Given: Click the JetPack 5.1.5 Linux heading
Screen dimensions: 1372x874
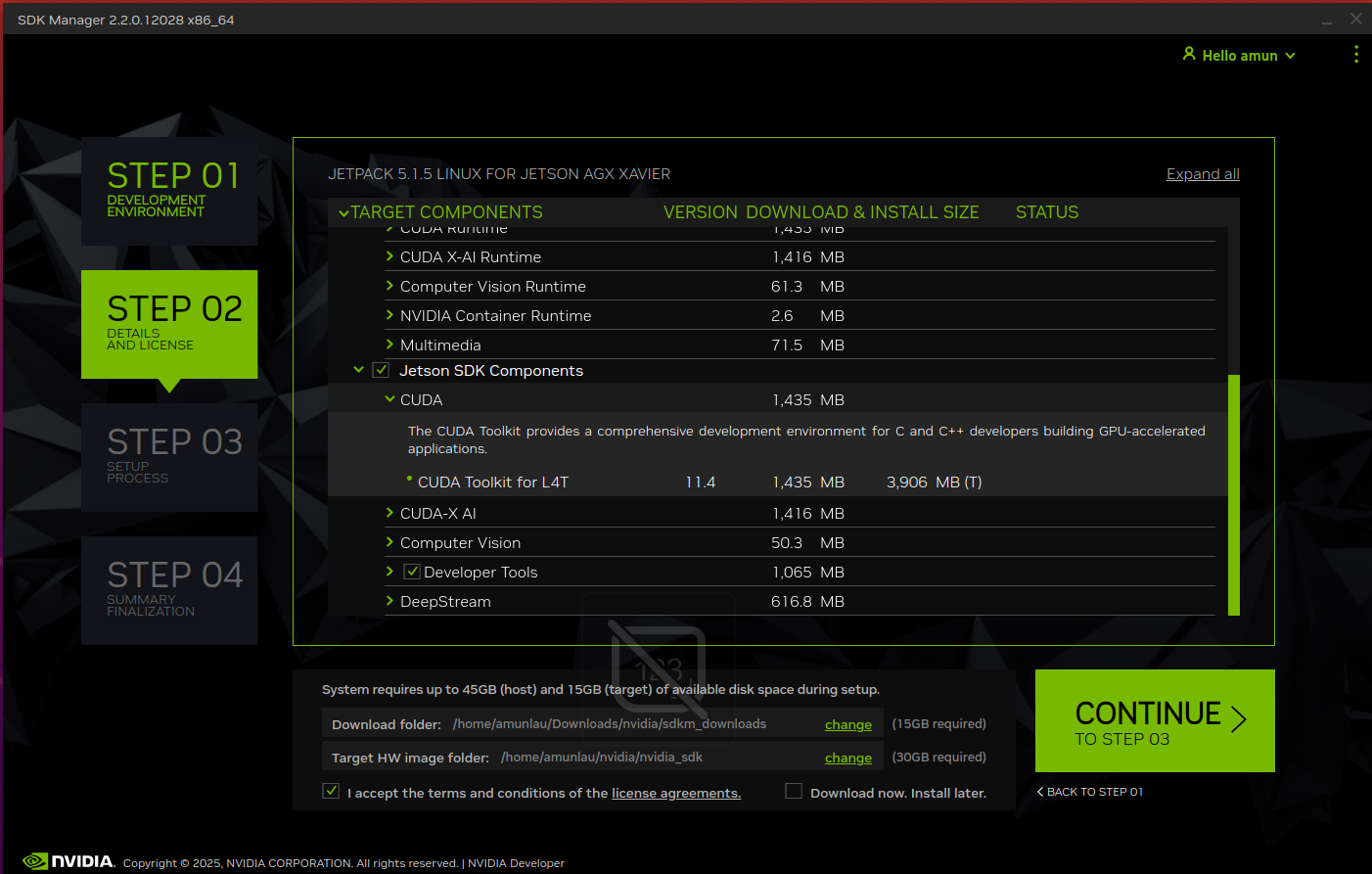Looking at the screenshot, I should coord(499,174).
